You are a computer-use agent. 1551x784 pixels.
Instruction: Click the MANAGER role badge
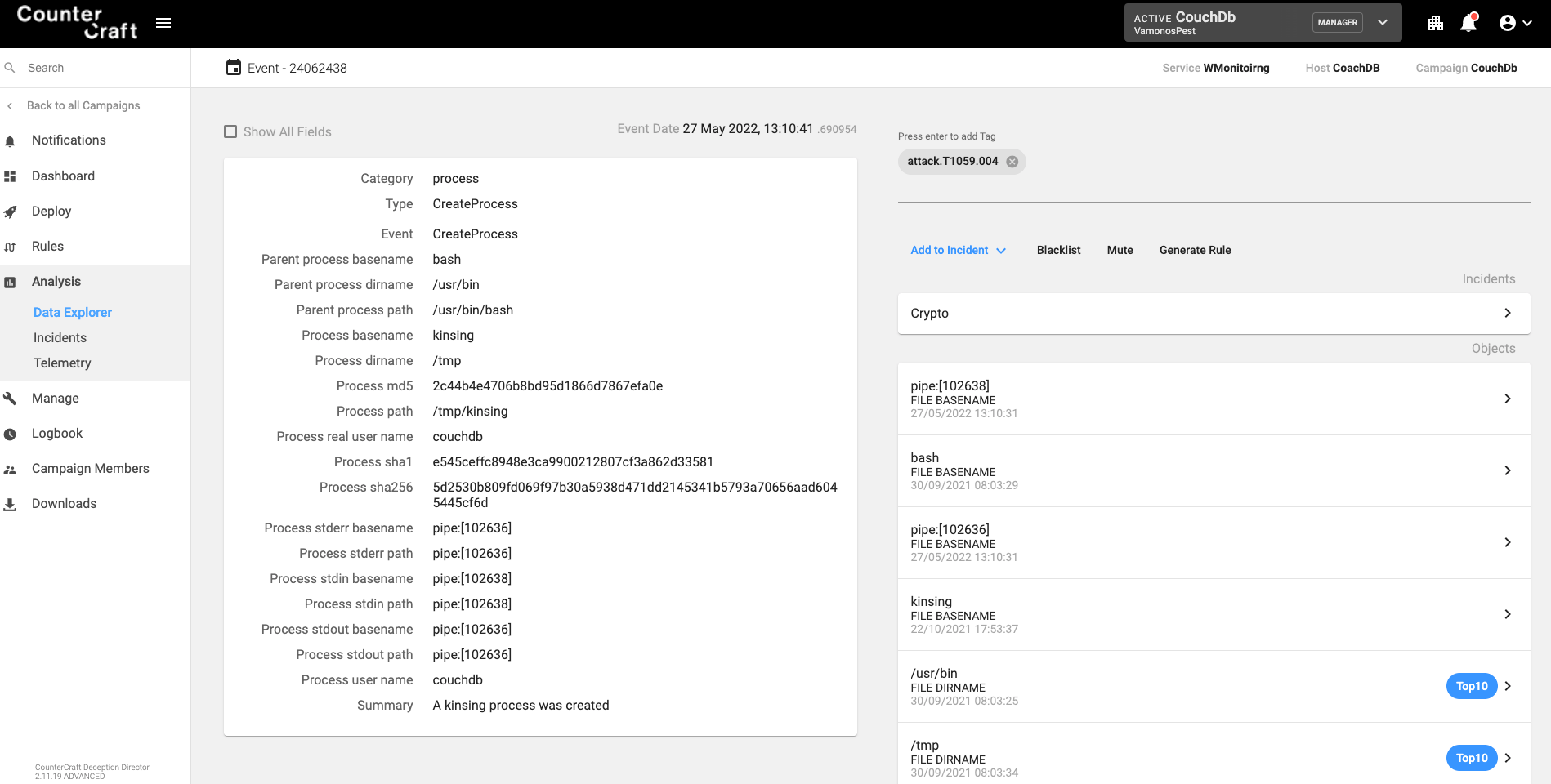coord(1337,23)
